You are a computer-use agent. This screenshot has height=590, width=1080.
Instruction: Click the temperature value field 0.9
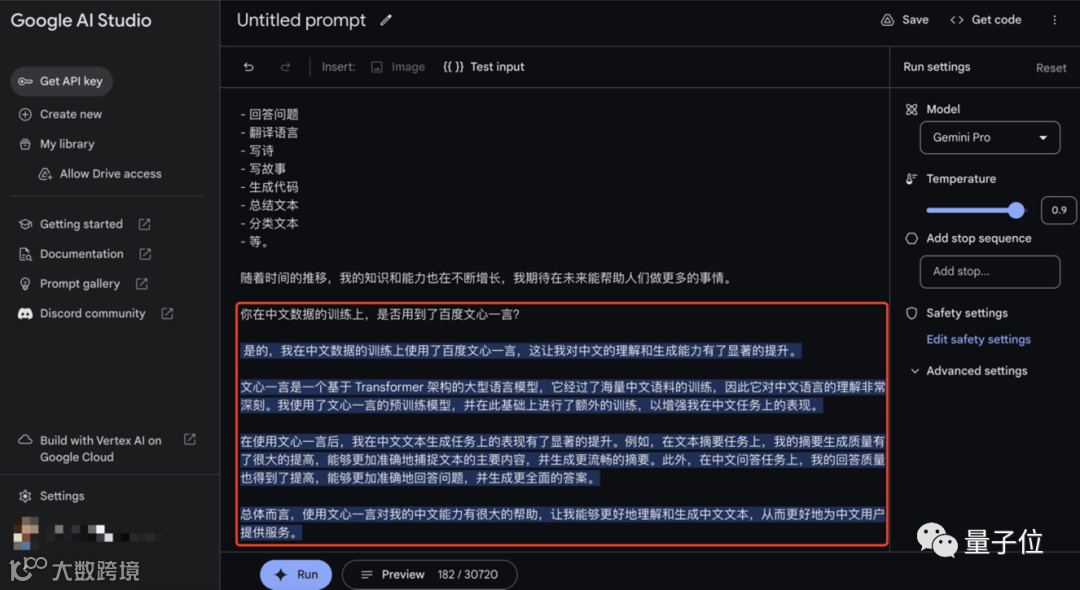1059,211
